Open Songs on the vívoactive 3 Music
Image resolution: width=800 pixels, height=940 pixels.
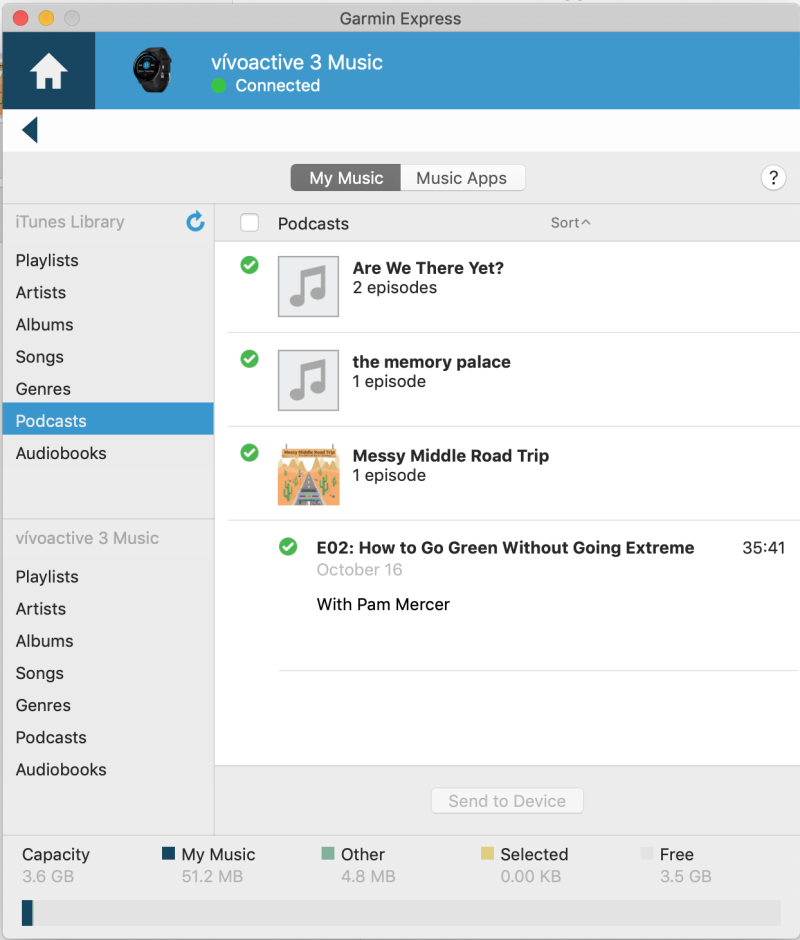pos(108,673)
